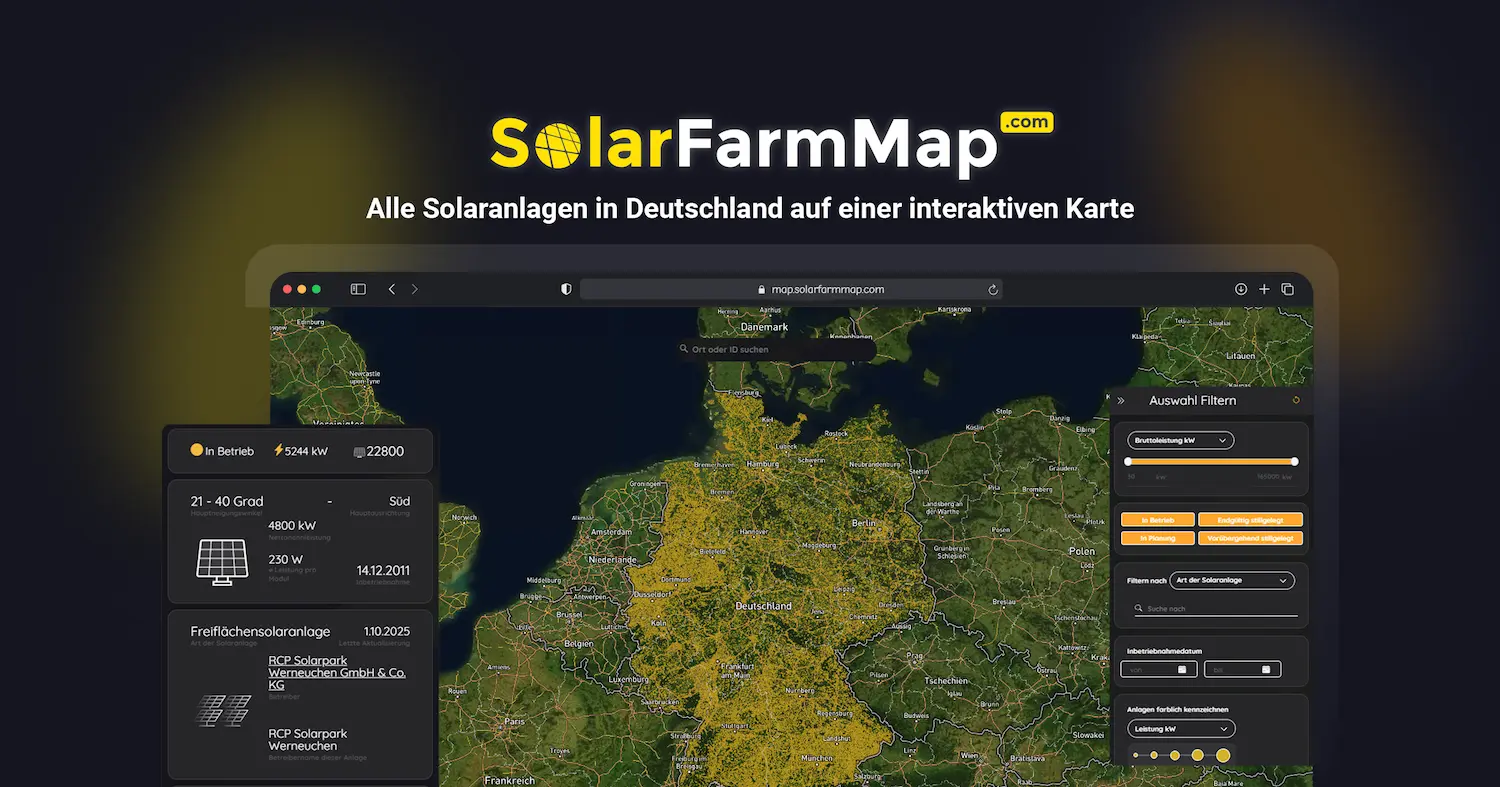Viewport: 1500px width, 787px height.
Task: Toggle the 'Endgültig stillgelegt' status filter
Action: coord(1250,520)
